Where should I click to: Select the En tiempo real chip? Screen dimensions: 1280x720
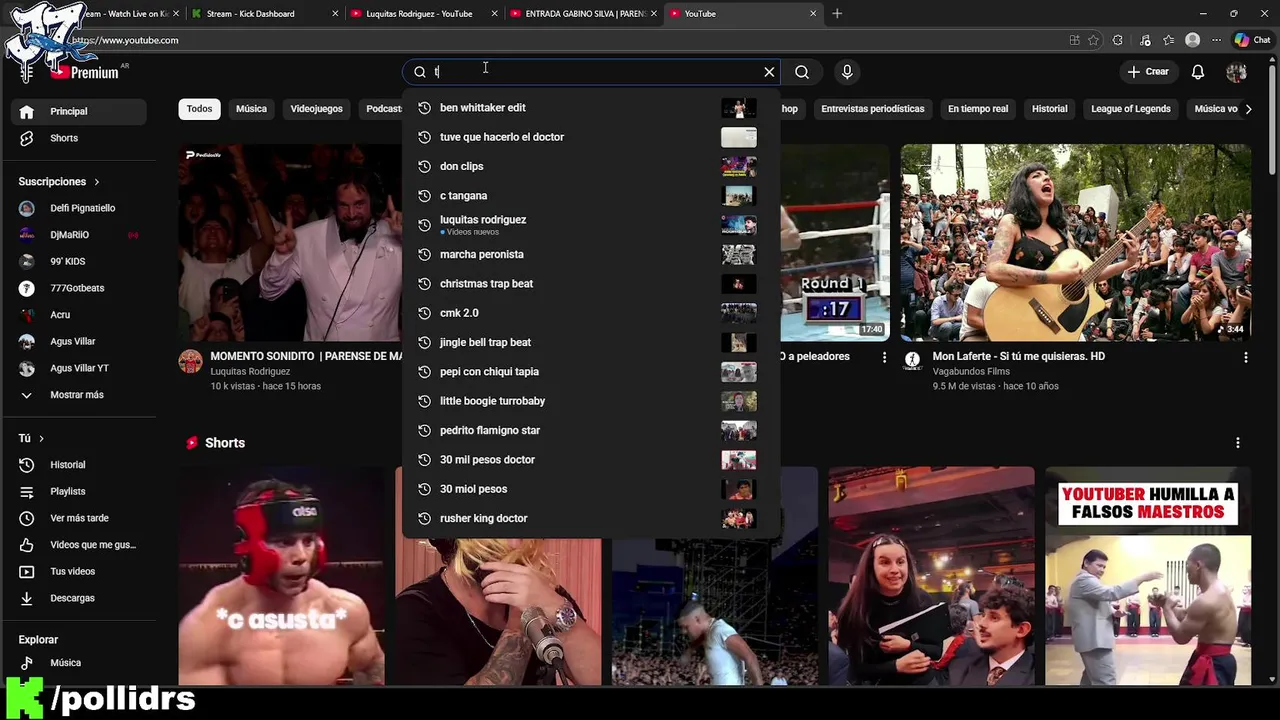[978, 109]
